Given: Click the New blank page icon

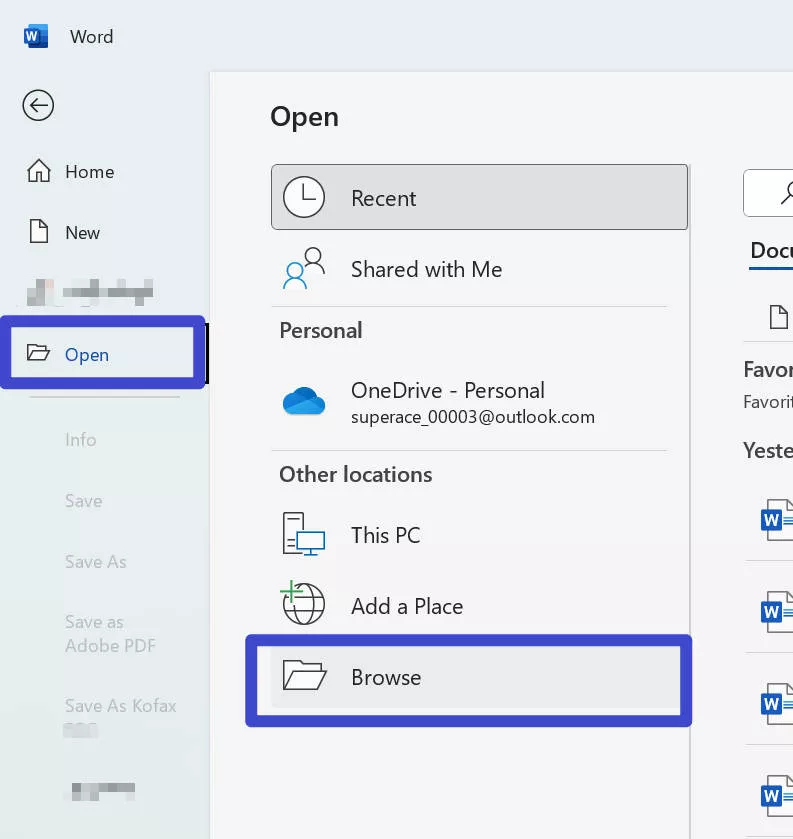Looking at the screenshot, I should coord(39,232).
